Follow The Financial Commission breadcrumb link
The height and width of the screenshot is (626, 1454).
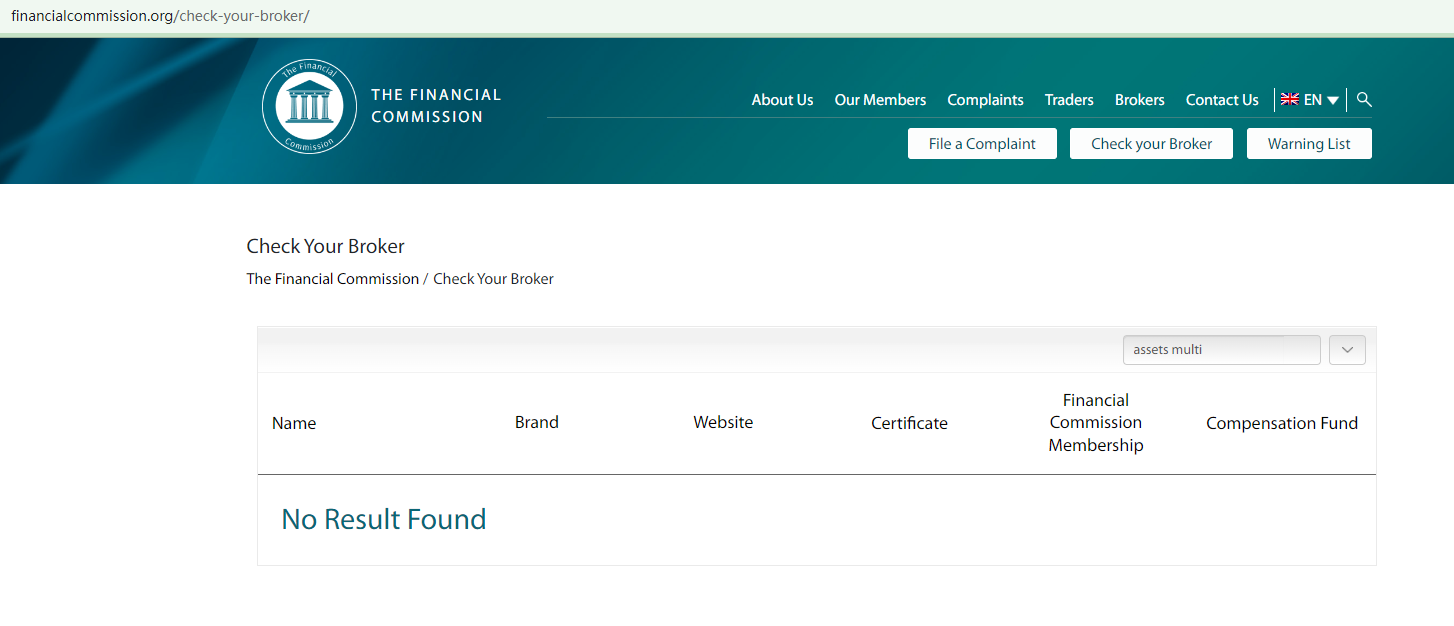point(333,279)
